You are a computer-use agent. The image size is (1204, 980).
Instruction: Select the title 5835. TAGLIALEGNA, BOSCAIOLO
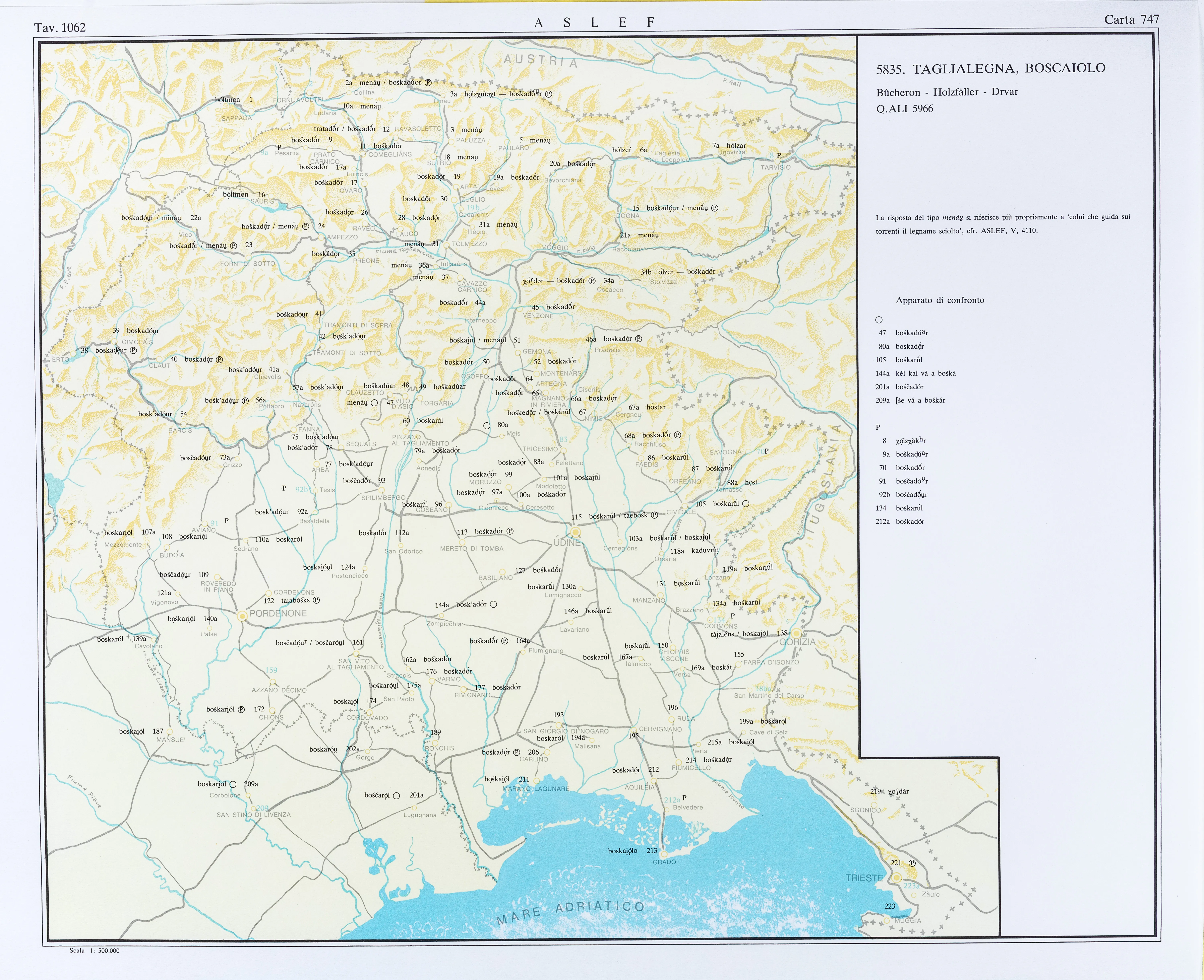click(990, 68)
